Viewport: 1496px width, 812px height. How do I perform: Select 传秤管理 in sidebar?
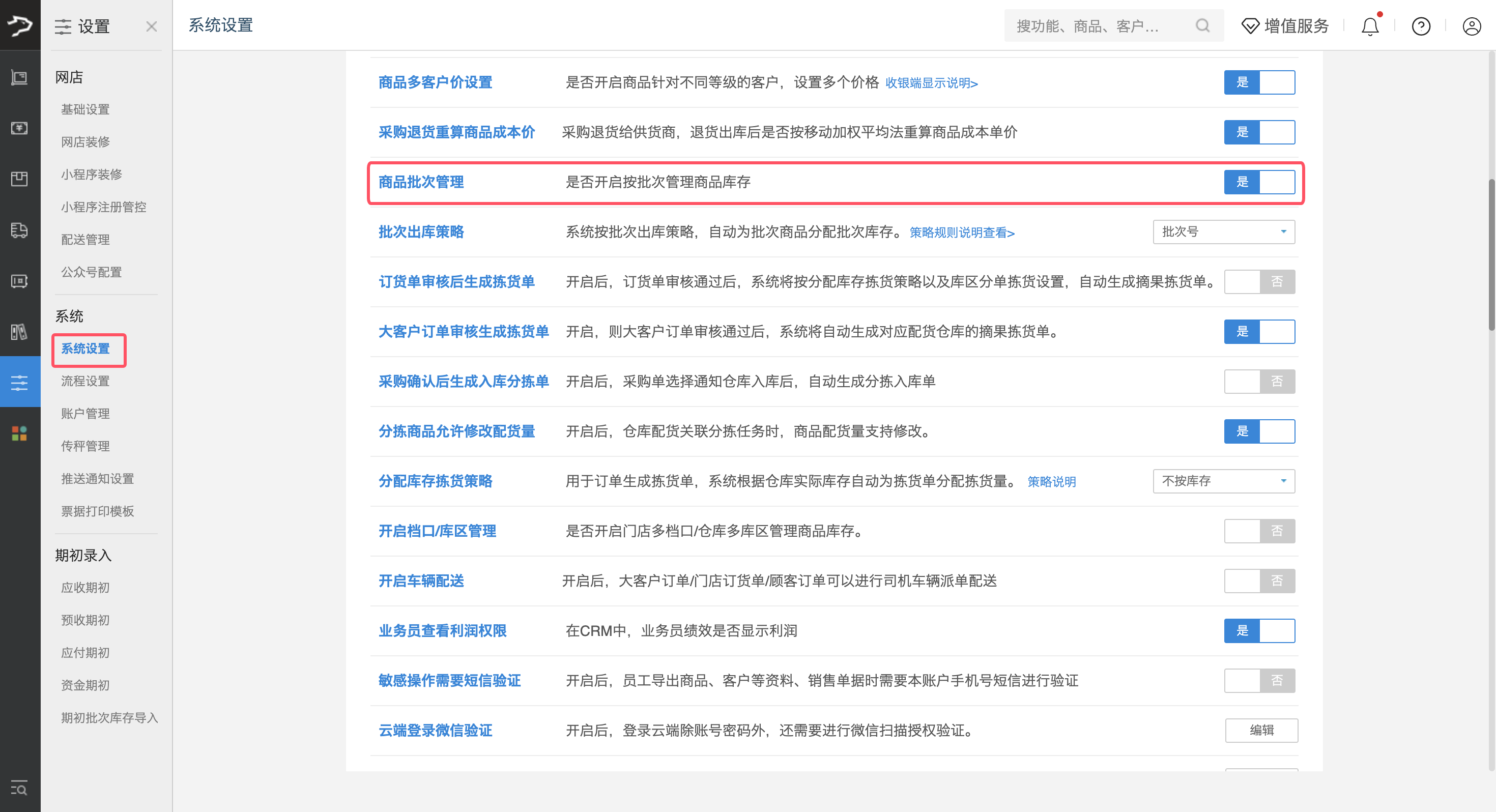[85, 446]
